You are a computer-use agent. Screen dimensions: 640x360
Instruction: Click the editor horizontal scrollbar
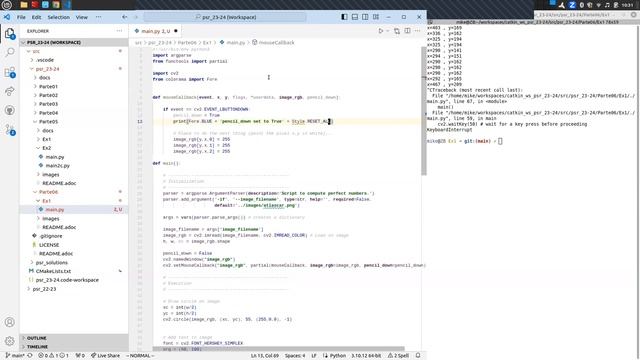point(279,349)
